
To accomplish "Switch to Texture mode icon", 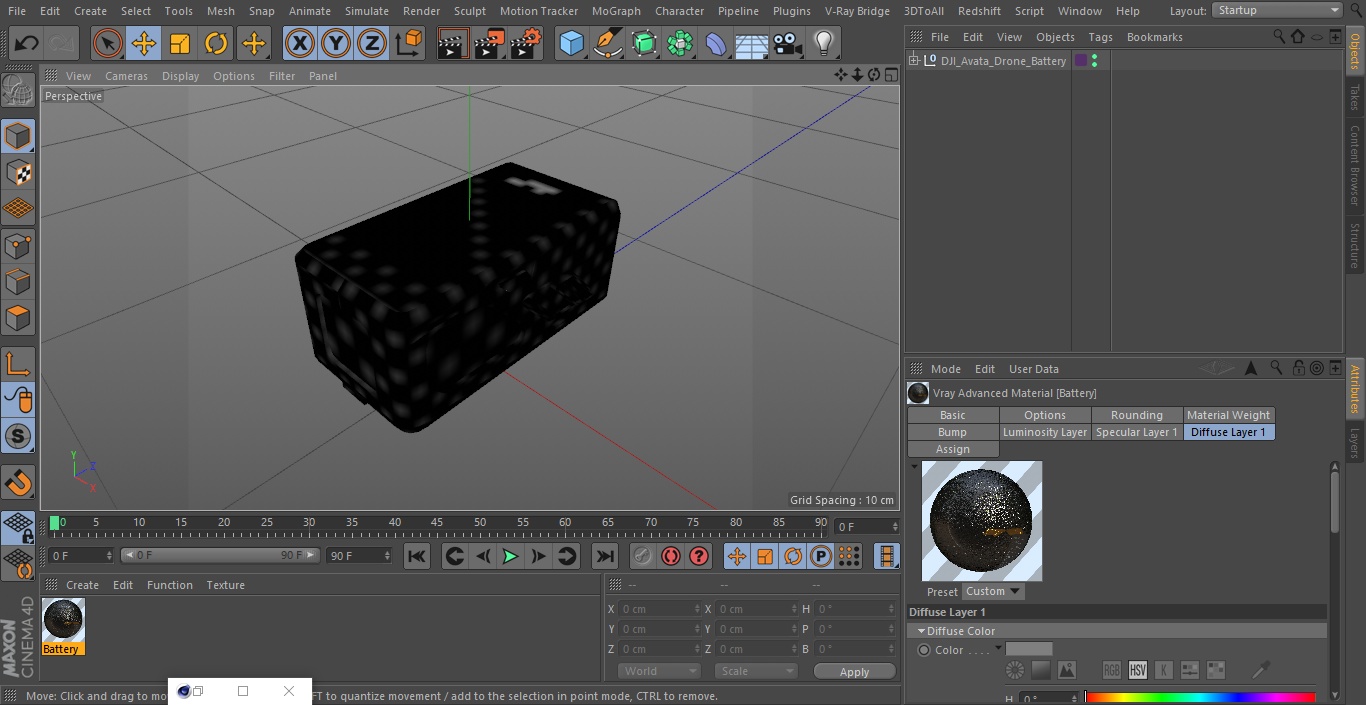I will (x=18, y=173).
